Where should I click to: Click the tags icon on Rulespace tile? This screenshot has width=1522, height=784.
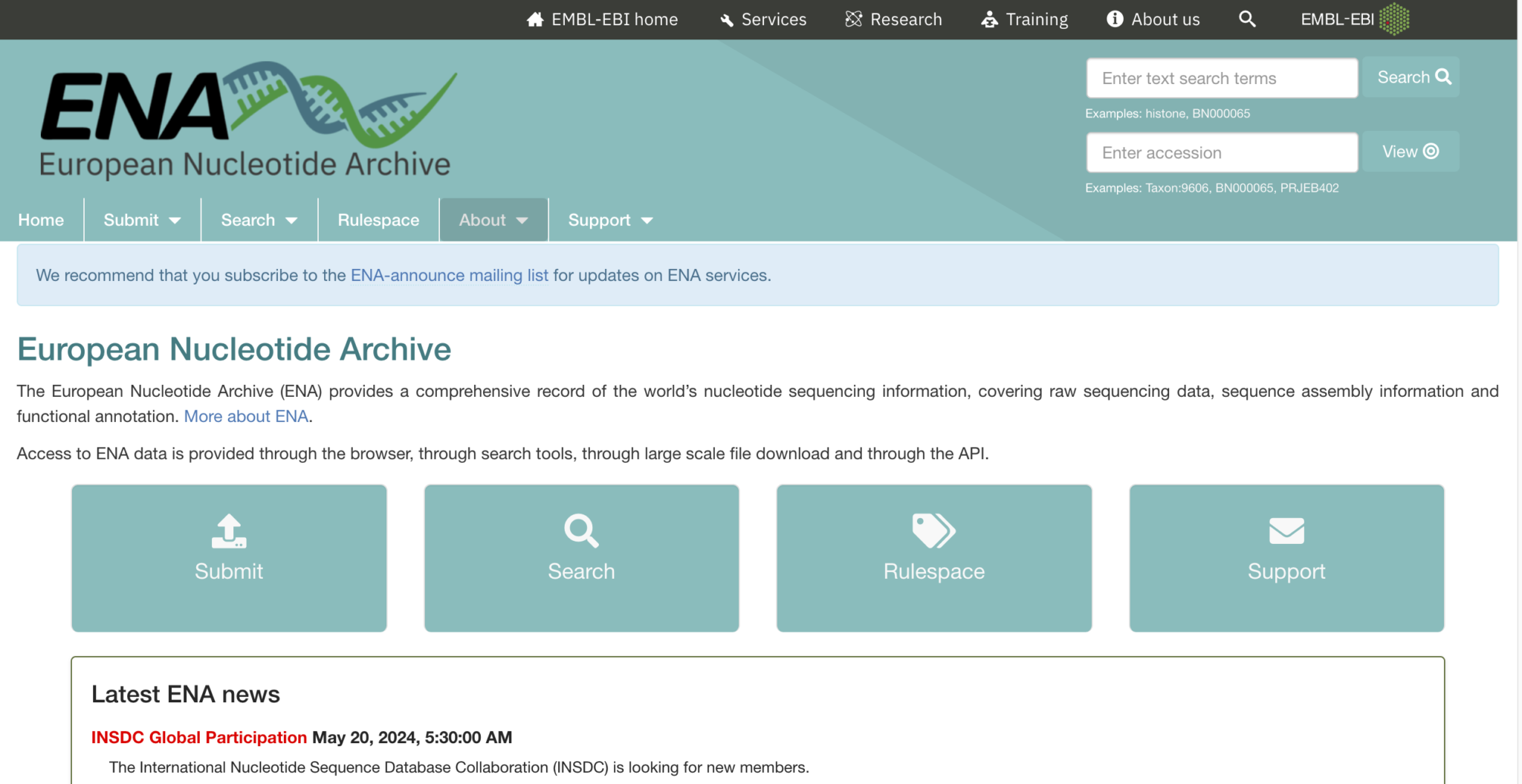[x=933, y=531]
